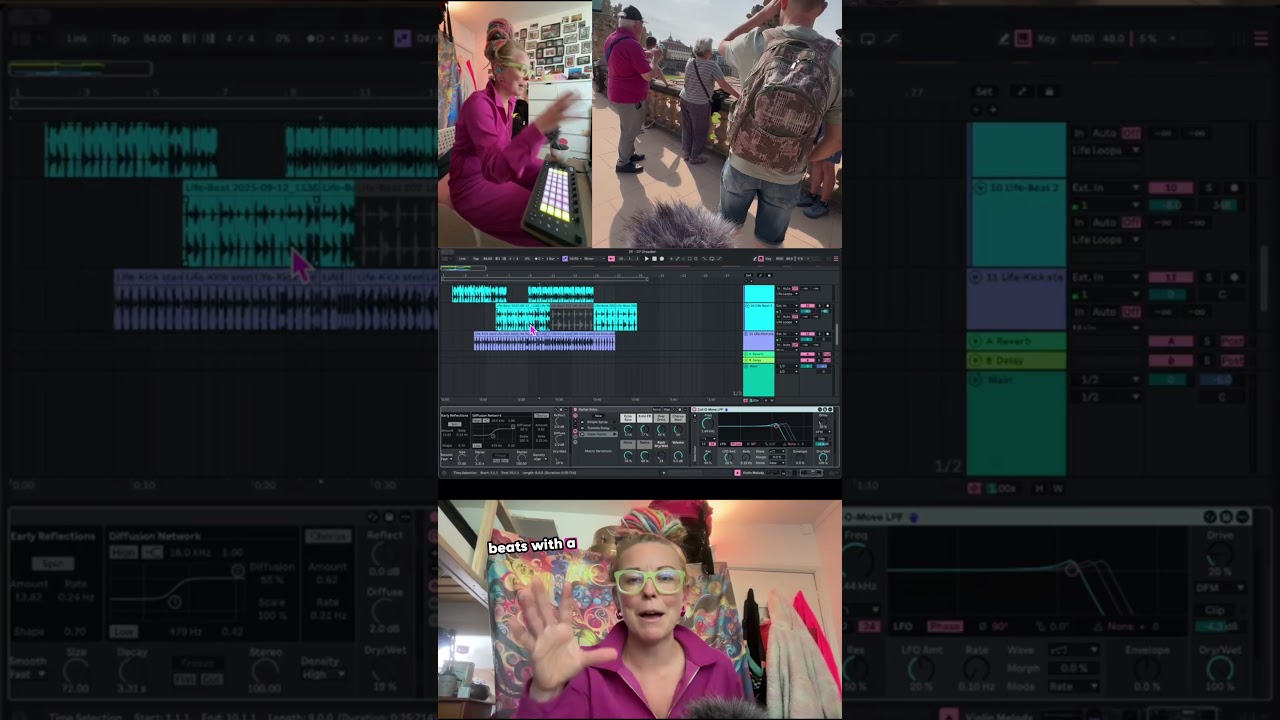Toggle track 10 activator button
This screenshot has height=720, width=1280.
(808, 306)
